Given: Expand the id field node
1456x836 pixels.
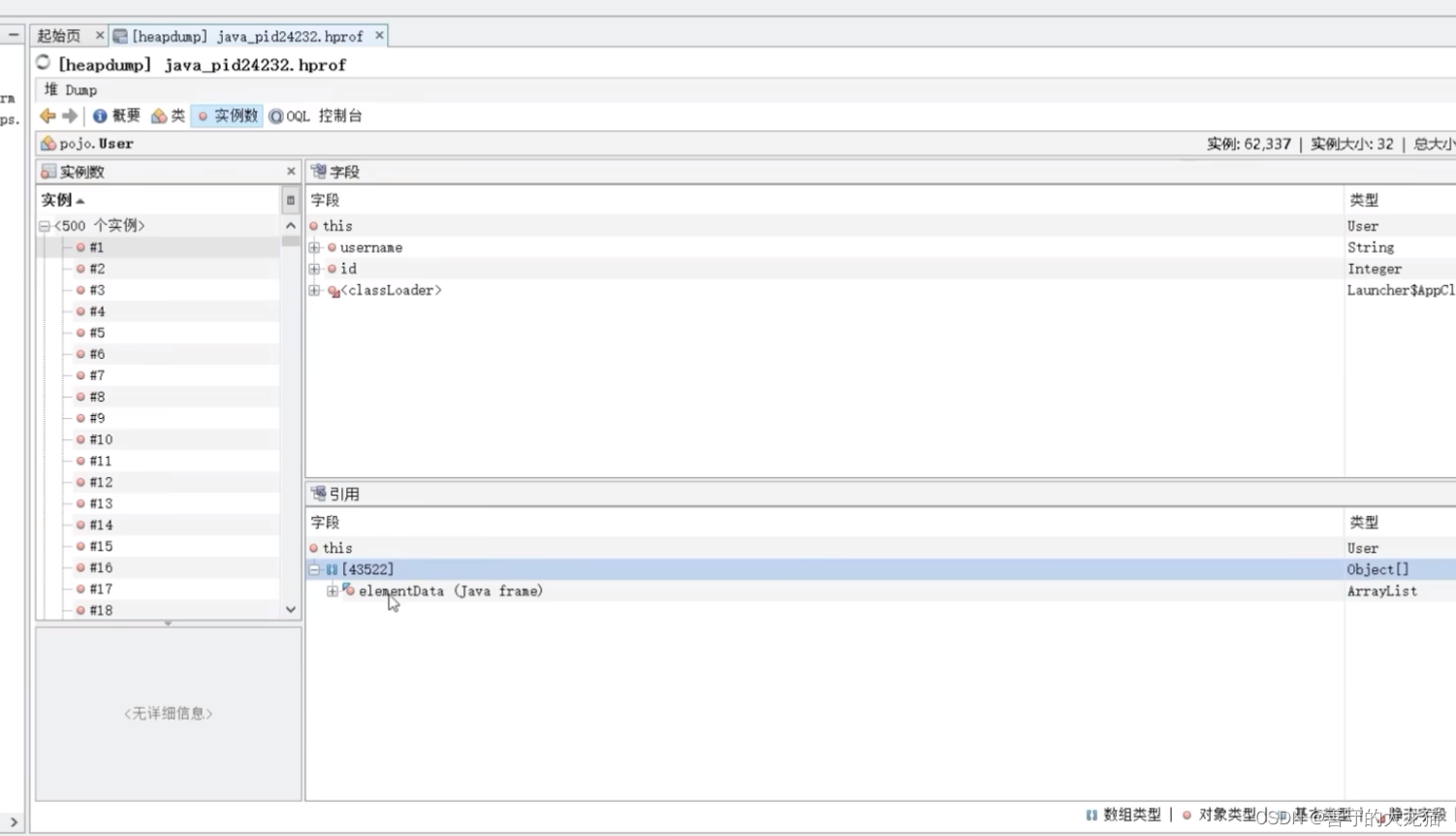Looking at the screenshot, I should [x=314, y=269].
